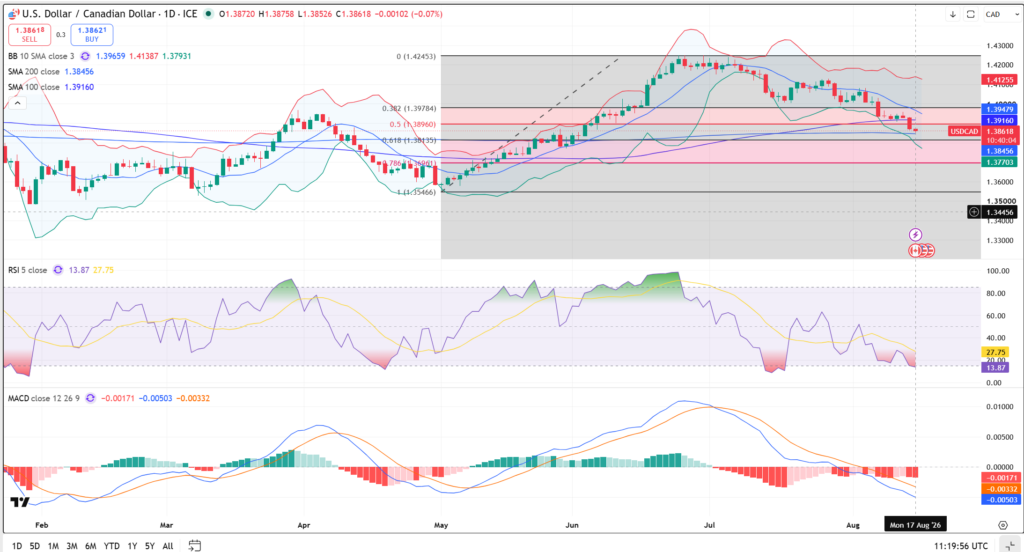Click the blue 1.38456 price axis label

point(999,151)
